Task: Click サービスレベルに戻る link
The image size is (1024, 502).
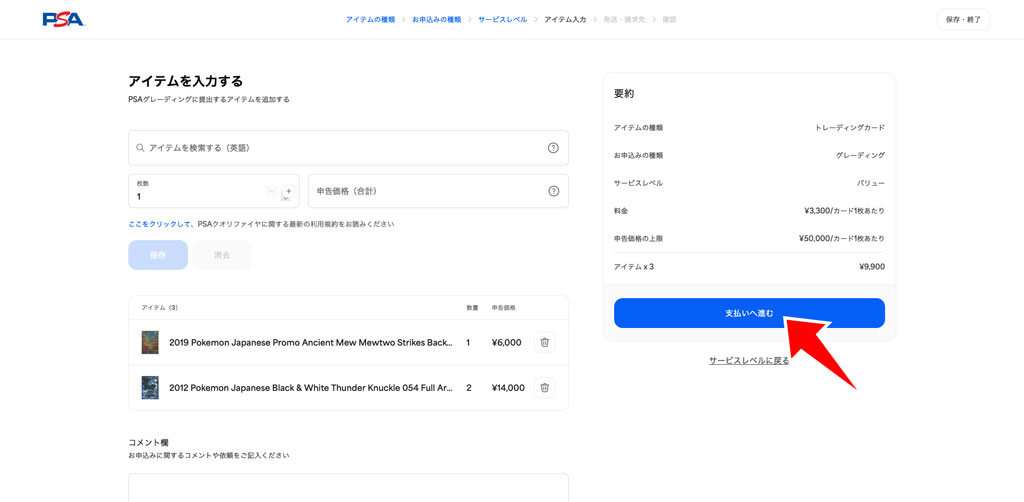Action: pos(749,360)
